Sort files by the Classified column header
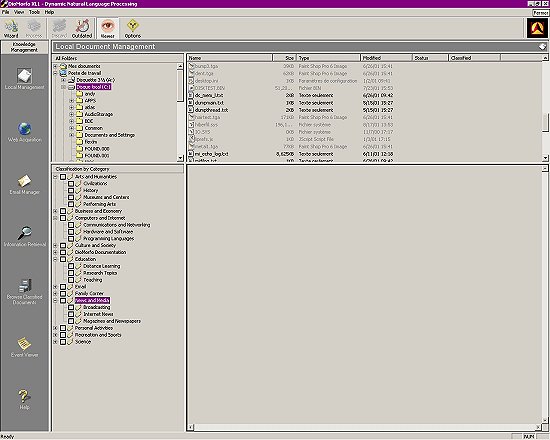This screenshot has height=440, width=550. [474, 58]
